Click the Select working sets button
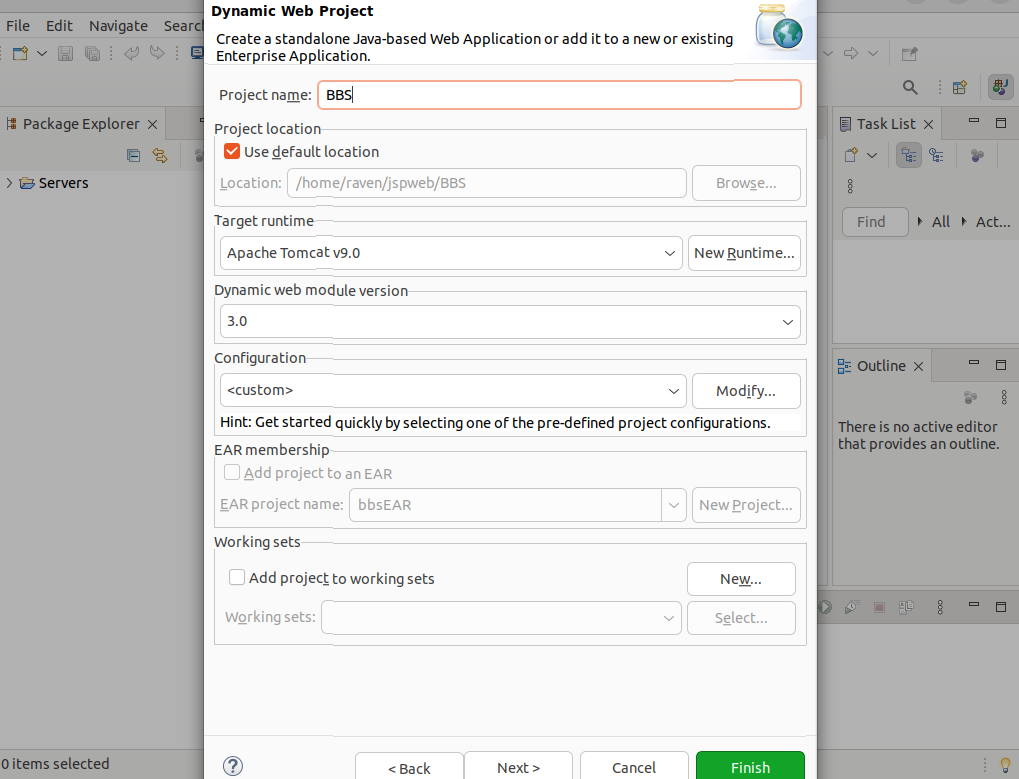The height and width of the screenshot is (779, 1019). pos(741,618)
